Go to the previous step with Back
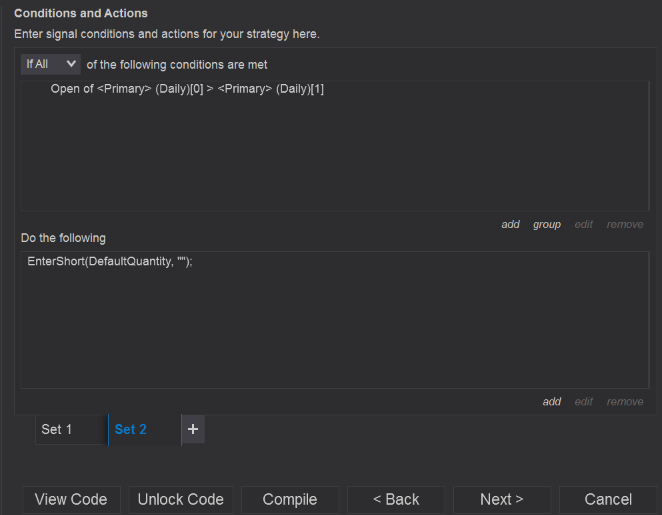This screenshot has width=662, height=515. point(396,499)
